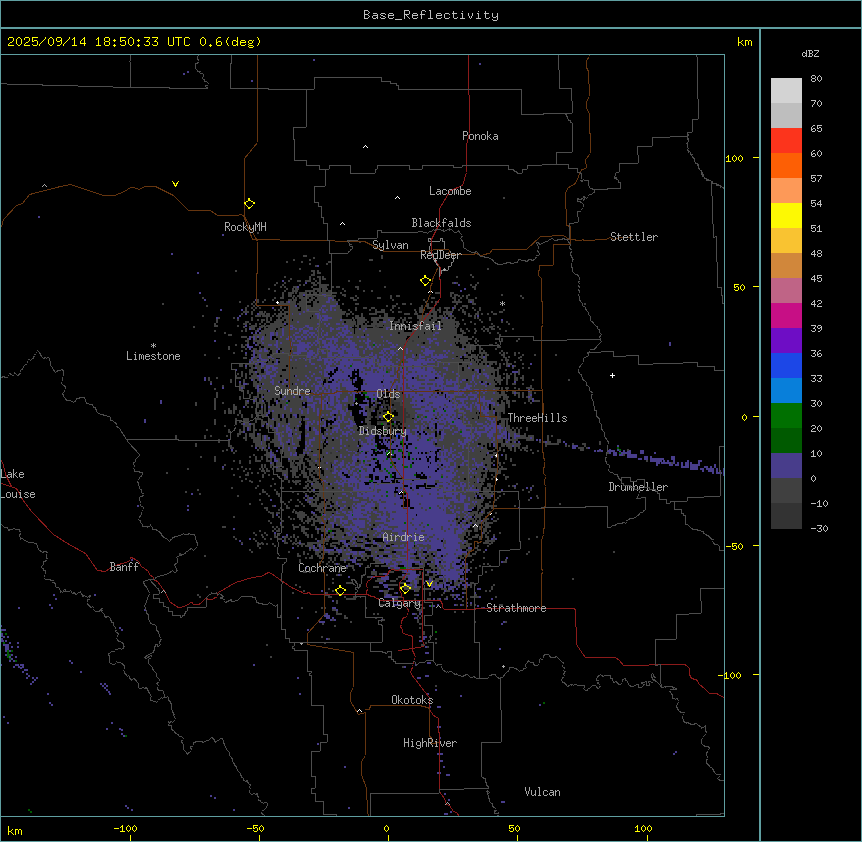Select the light gray 70-80 dBZ swatch
The height and width of the screenshot is (842, 862).
(786, 90)
